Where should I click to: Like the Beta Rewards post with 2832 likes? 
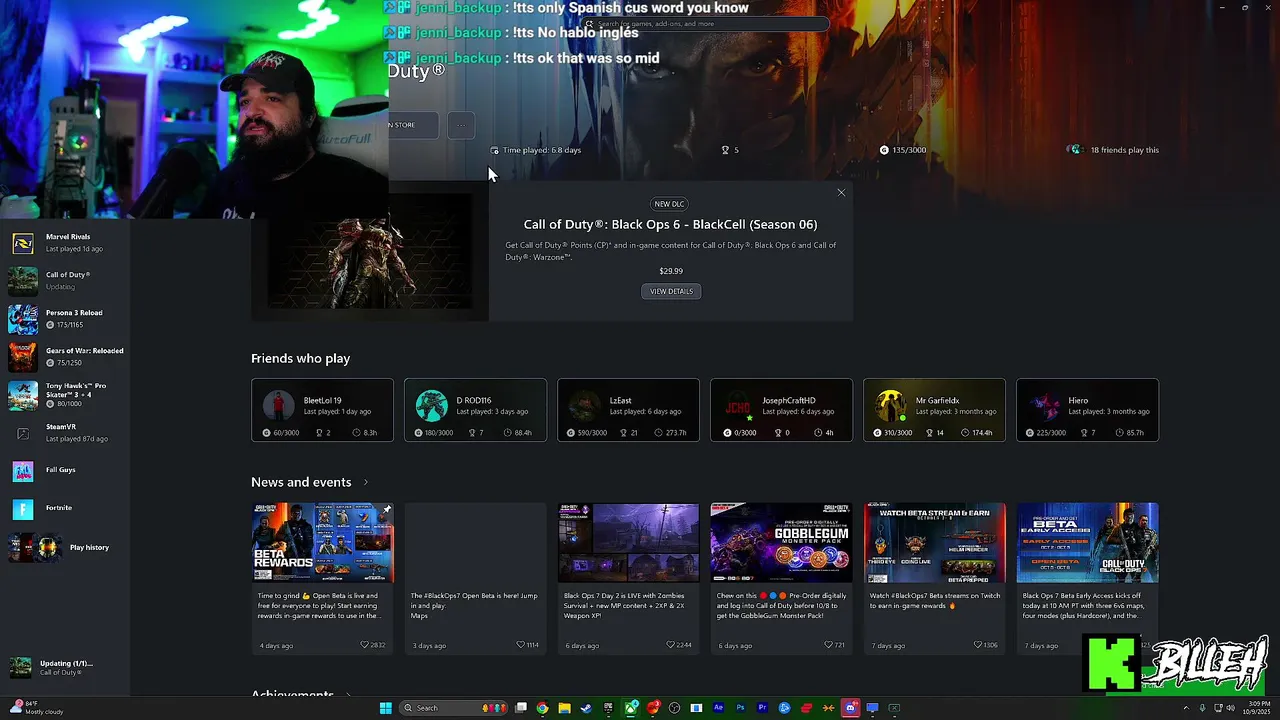(365, 645)
